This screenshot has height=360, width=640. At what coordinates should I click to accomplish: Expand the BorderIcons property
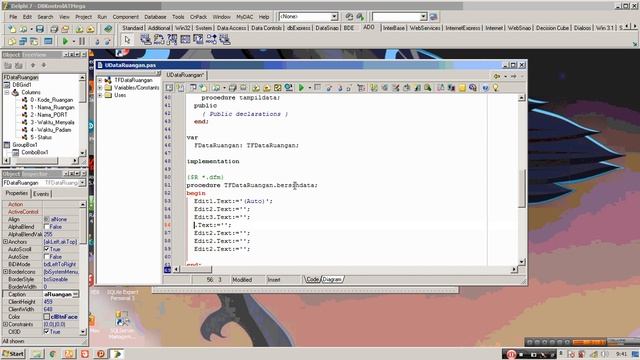pyautogui.click(x=5, y=271)
